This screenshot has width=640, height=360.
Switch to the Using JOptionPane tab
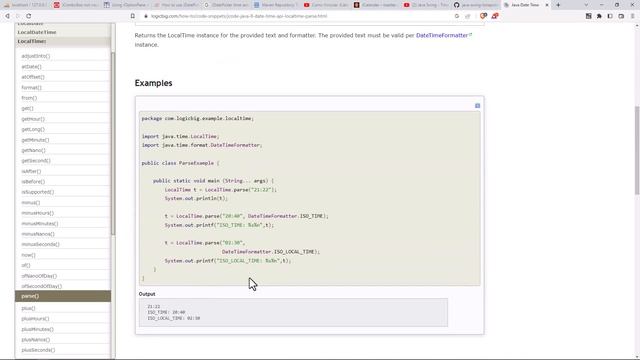126,5
